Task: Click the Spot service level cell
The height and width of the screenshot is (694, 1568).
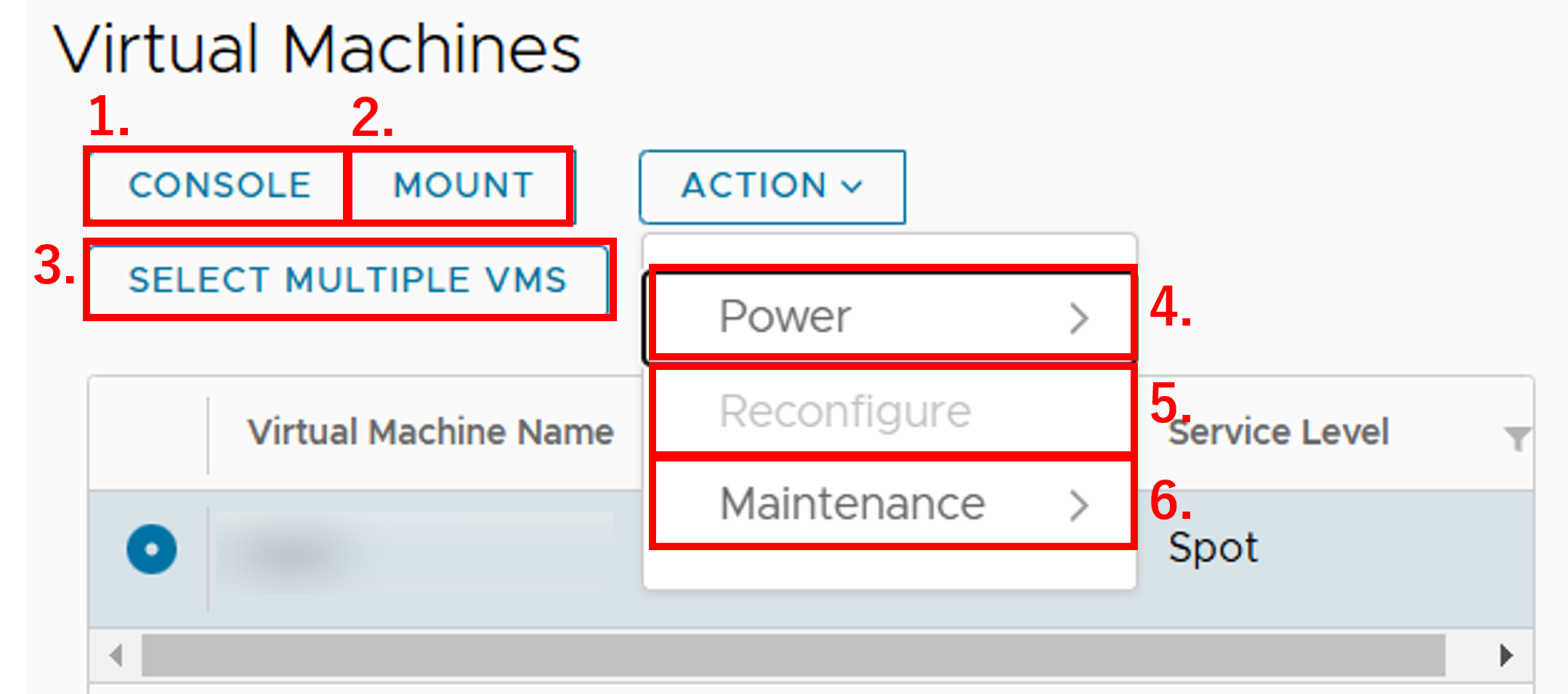Action: pyautogui.click(x=1213, y=548)
